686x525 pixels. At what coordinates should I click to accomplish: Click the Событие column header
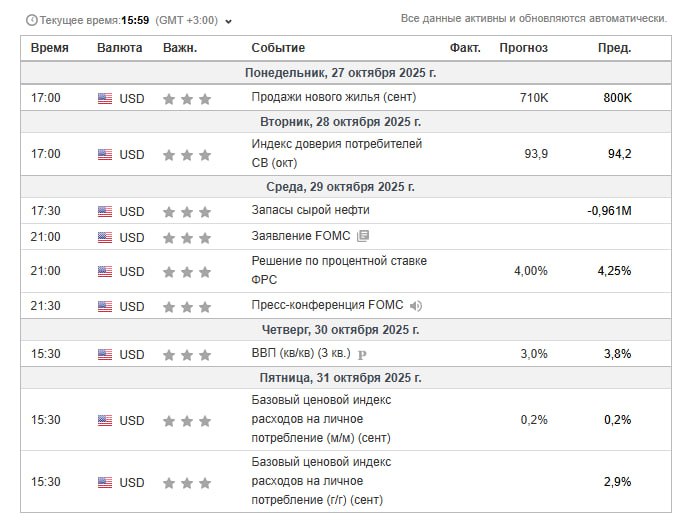(x=278, y=48)
